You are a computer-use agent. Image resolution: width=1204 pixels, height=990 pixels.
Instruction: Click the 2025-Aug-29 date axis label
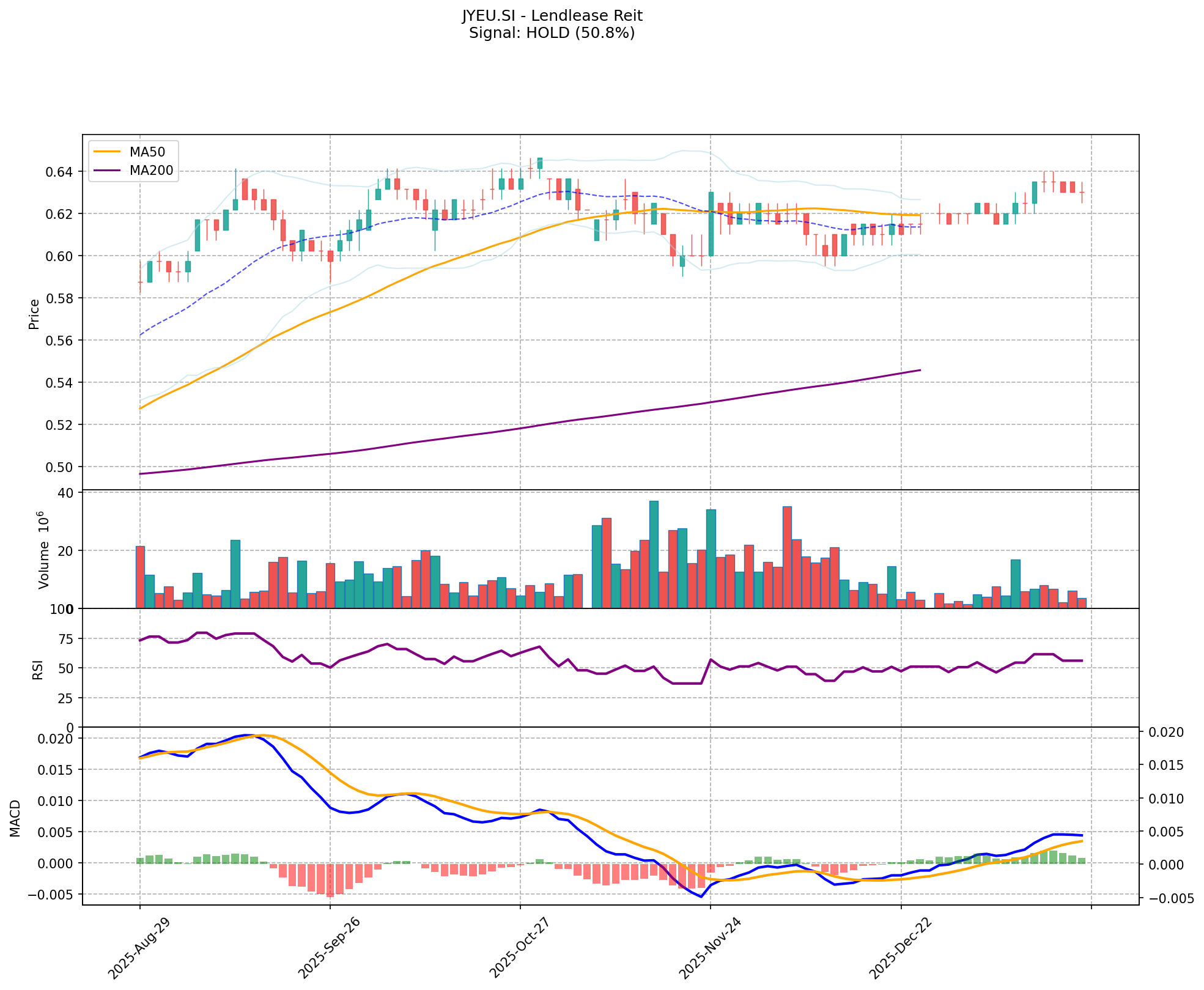[x=138, y=947]
